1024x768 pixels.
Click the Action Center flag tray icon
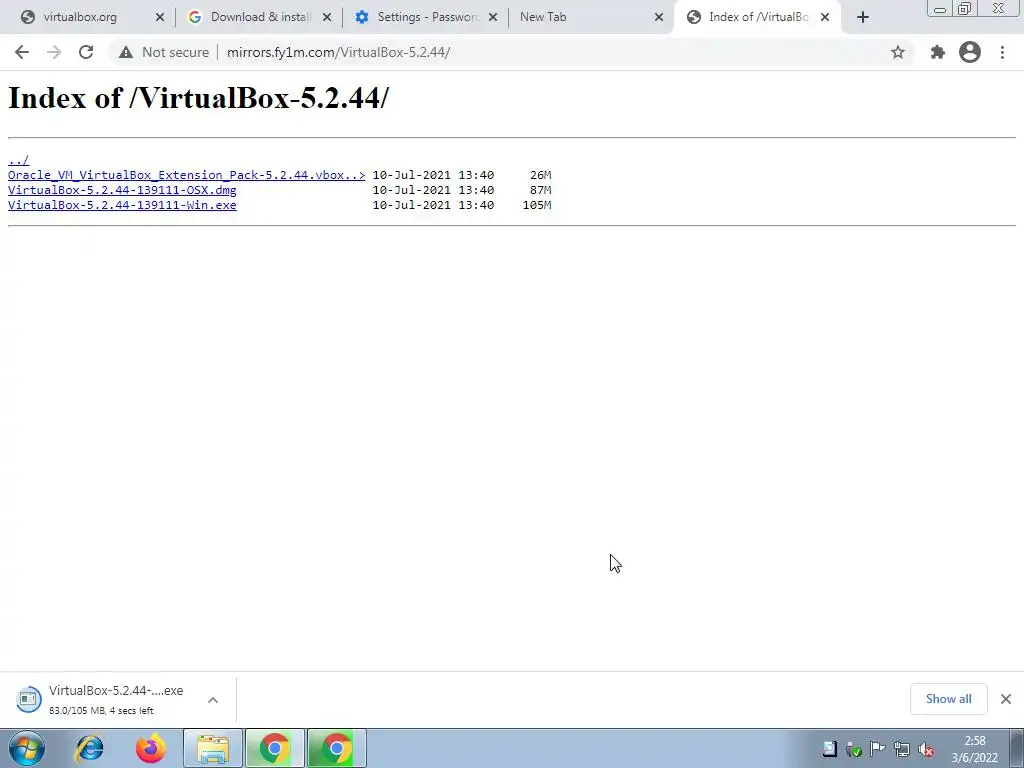point(877,750)
